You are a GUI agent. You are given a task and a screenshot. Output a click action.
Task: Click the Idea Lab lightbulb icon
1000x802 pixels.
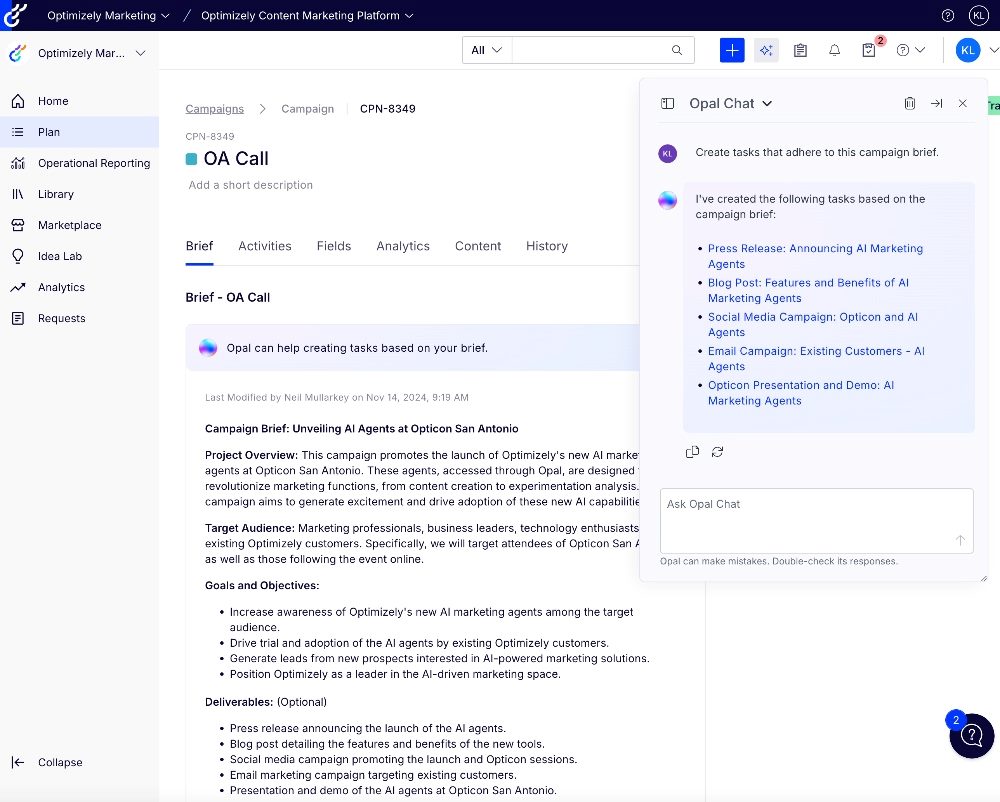(x=18, y=256)
